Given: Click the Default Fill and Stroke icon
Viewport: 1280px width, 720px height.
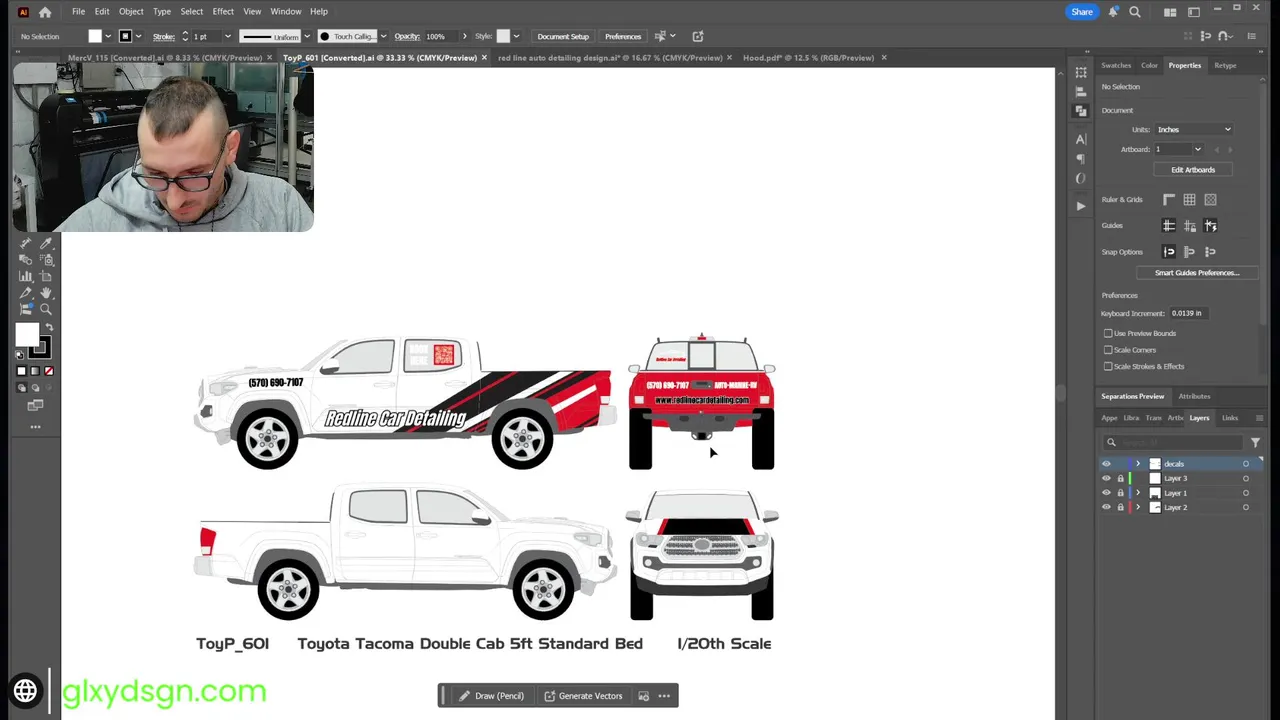Looking at the screenshot, I should (x=19, y=355).
